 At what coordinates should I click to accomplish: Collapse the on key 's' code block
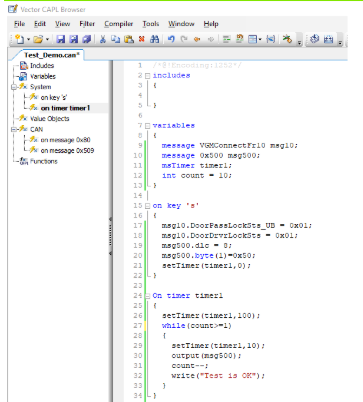click(147, 206)
